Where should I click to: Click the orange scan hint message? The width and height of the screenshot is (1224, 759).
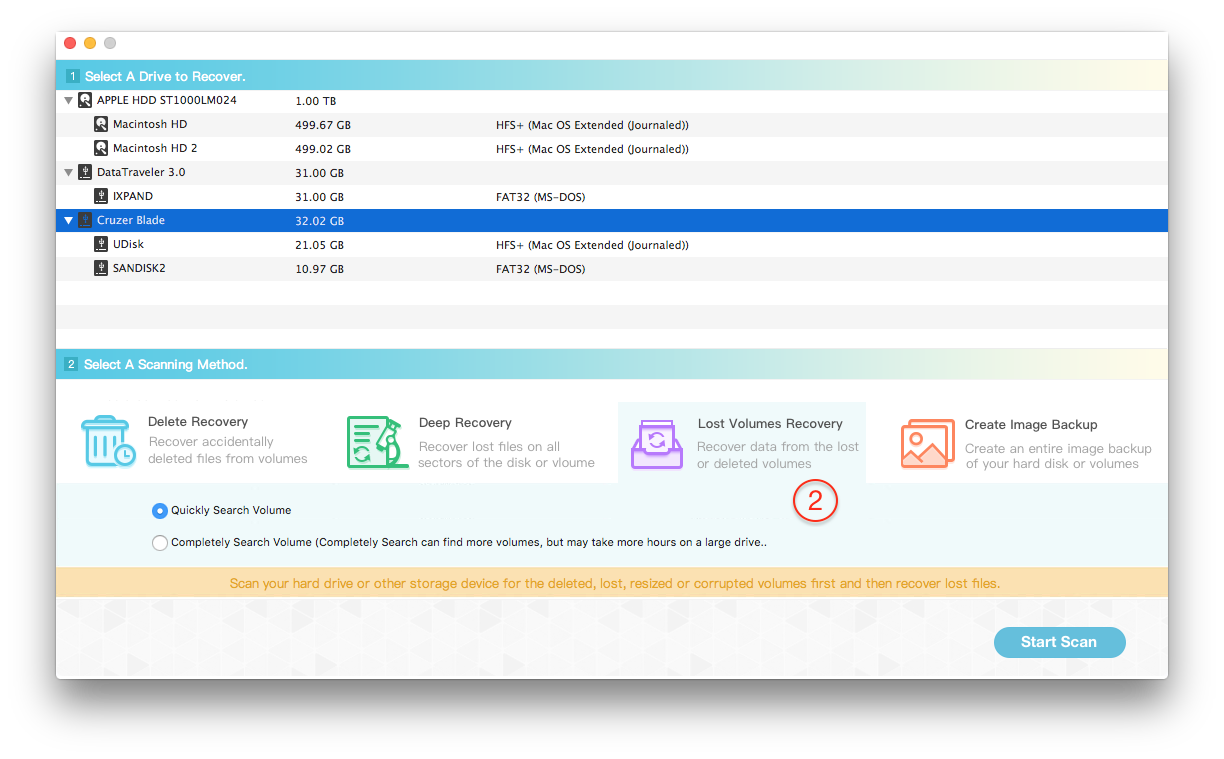pyautogui.click(x=614, y=583)
